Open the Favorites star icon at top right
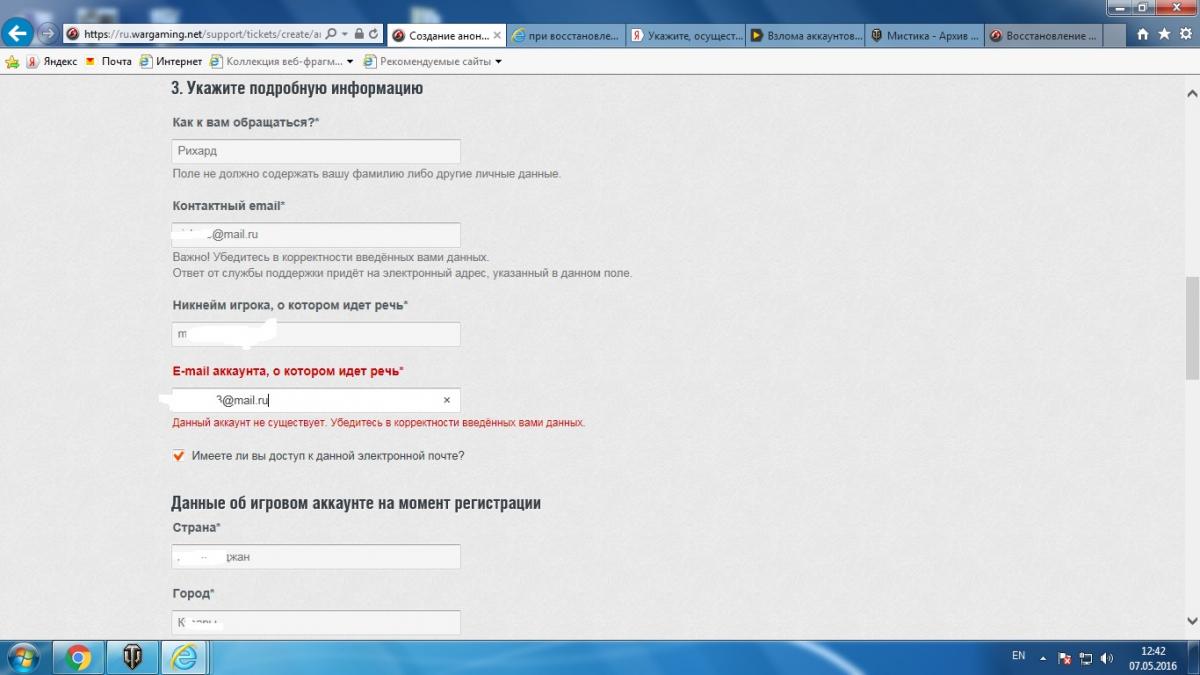The width and height of the screenshot is (1200, 675). point(1164,34)
